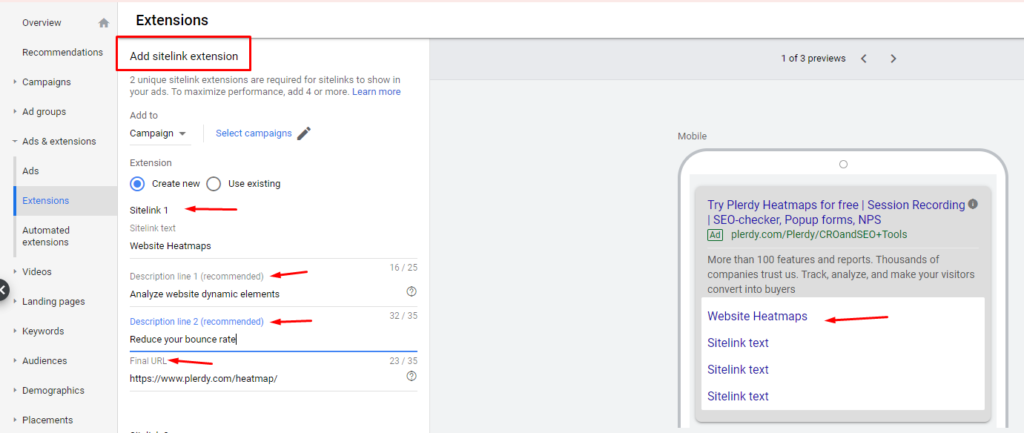Collapse the Ads & extensions section
This screenshot has width=1024, height=433.
coord(15,142)
